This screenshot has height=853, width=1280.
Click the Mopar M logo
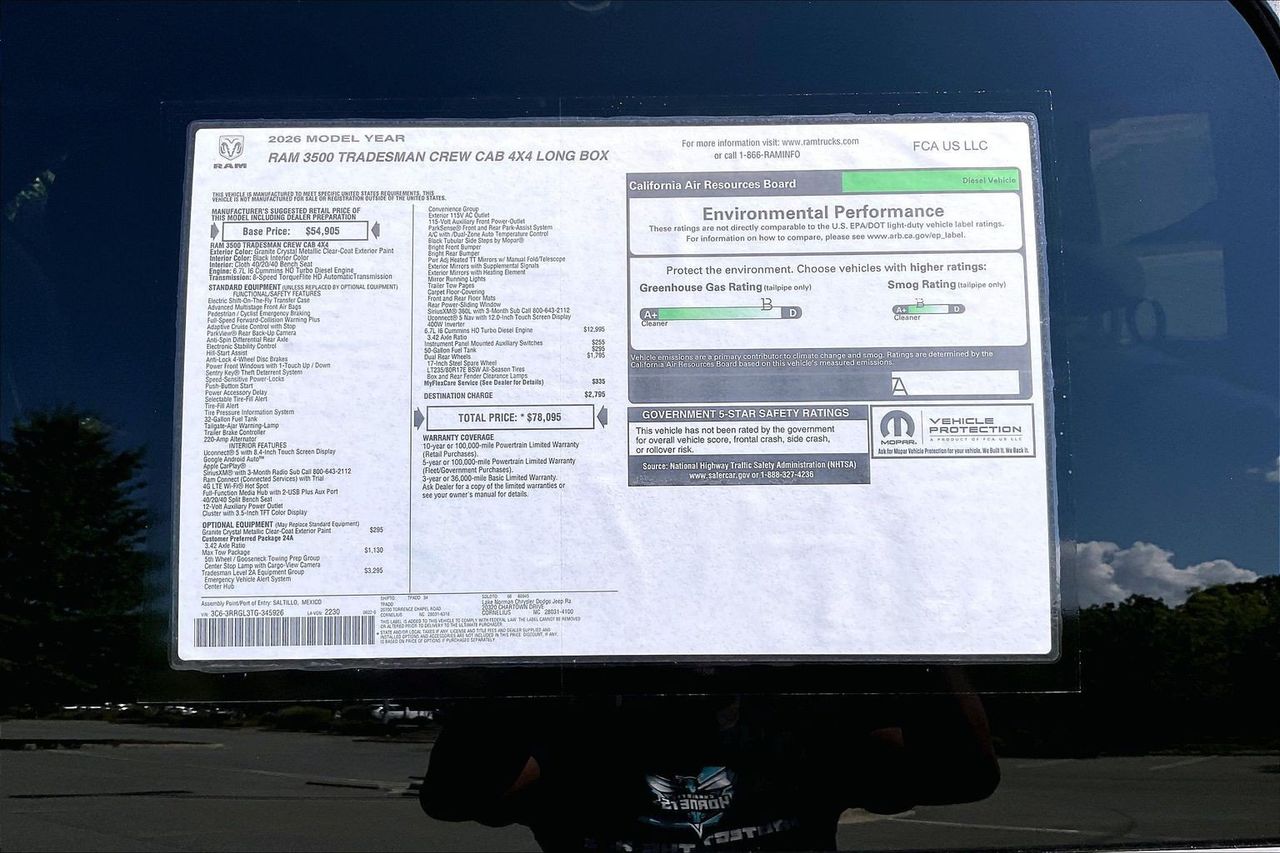coord(897,426)
